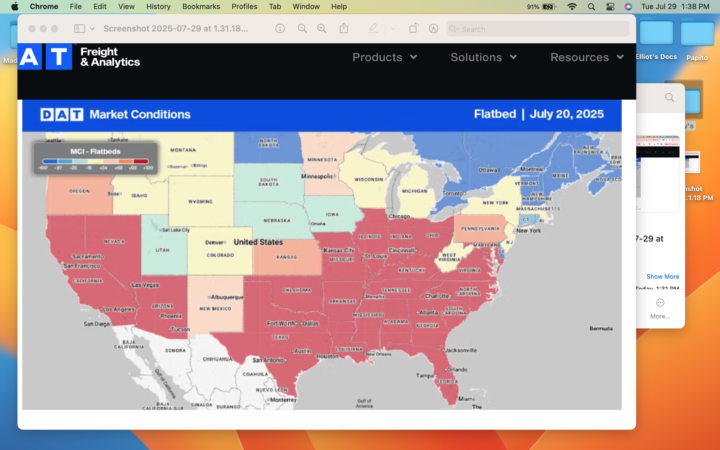Select the Elliot's Docs desktop folder
Screen dimensions: 720x450
coord(656,39)
